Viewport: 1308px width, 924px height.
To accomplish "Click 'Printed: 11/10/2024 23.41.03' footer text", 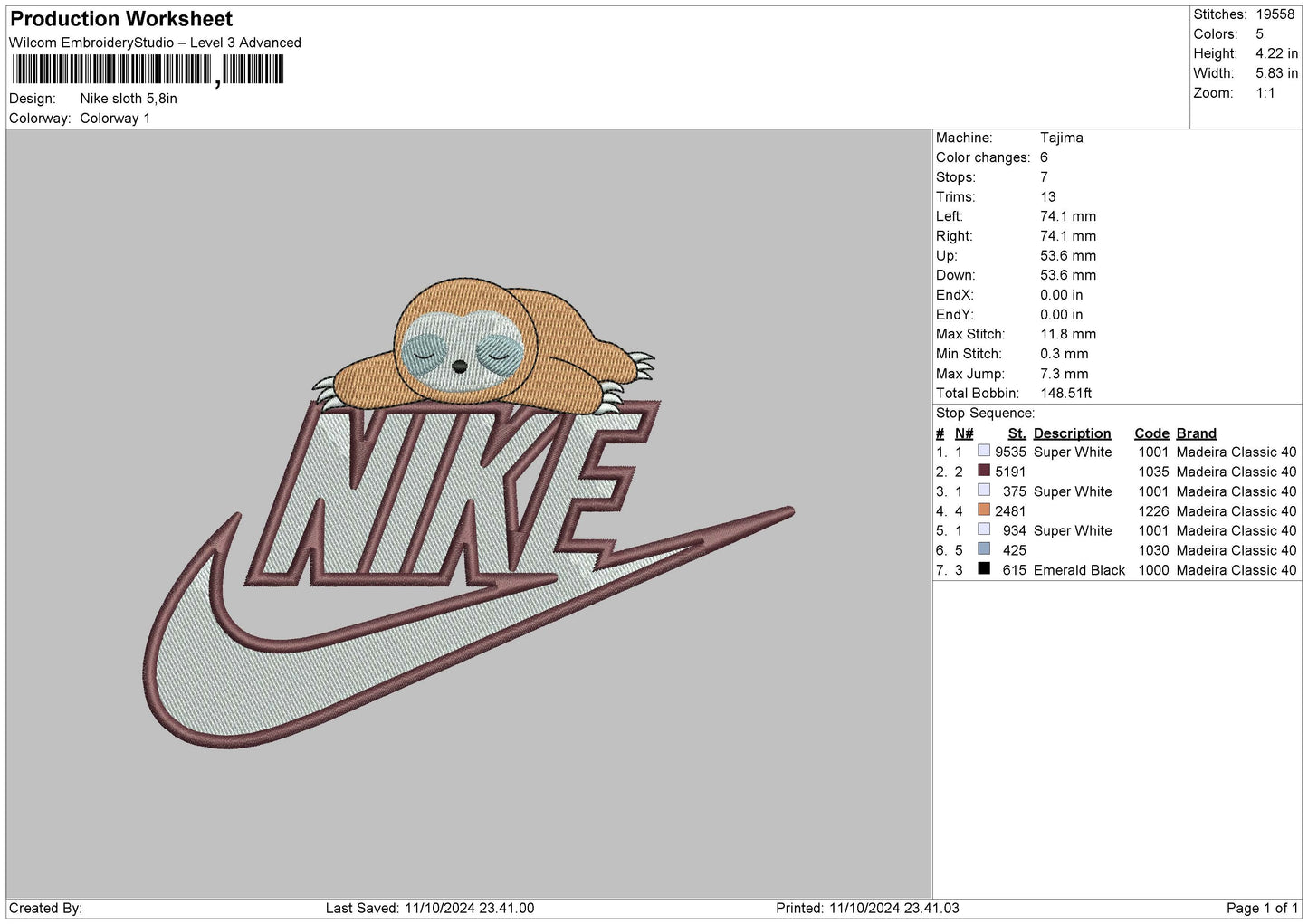I will (867, 908).
